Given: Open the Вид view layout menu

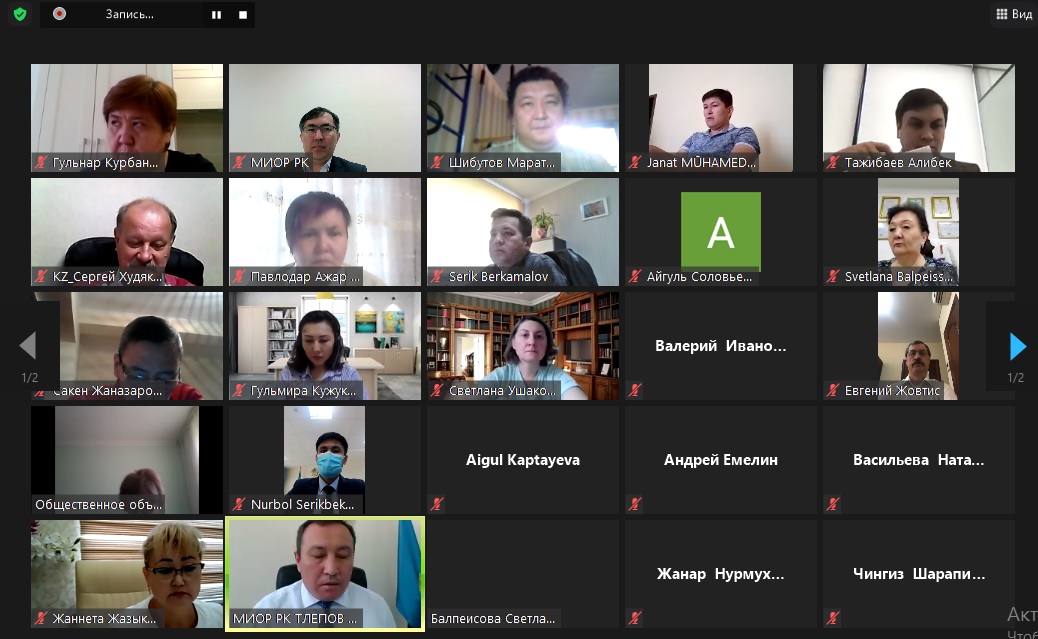Looking at the screenshot, I should click(1014, 14).
